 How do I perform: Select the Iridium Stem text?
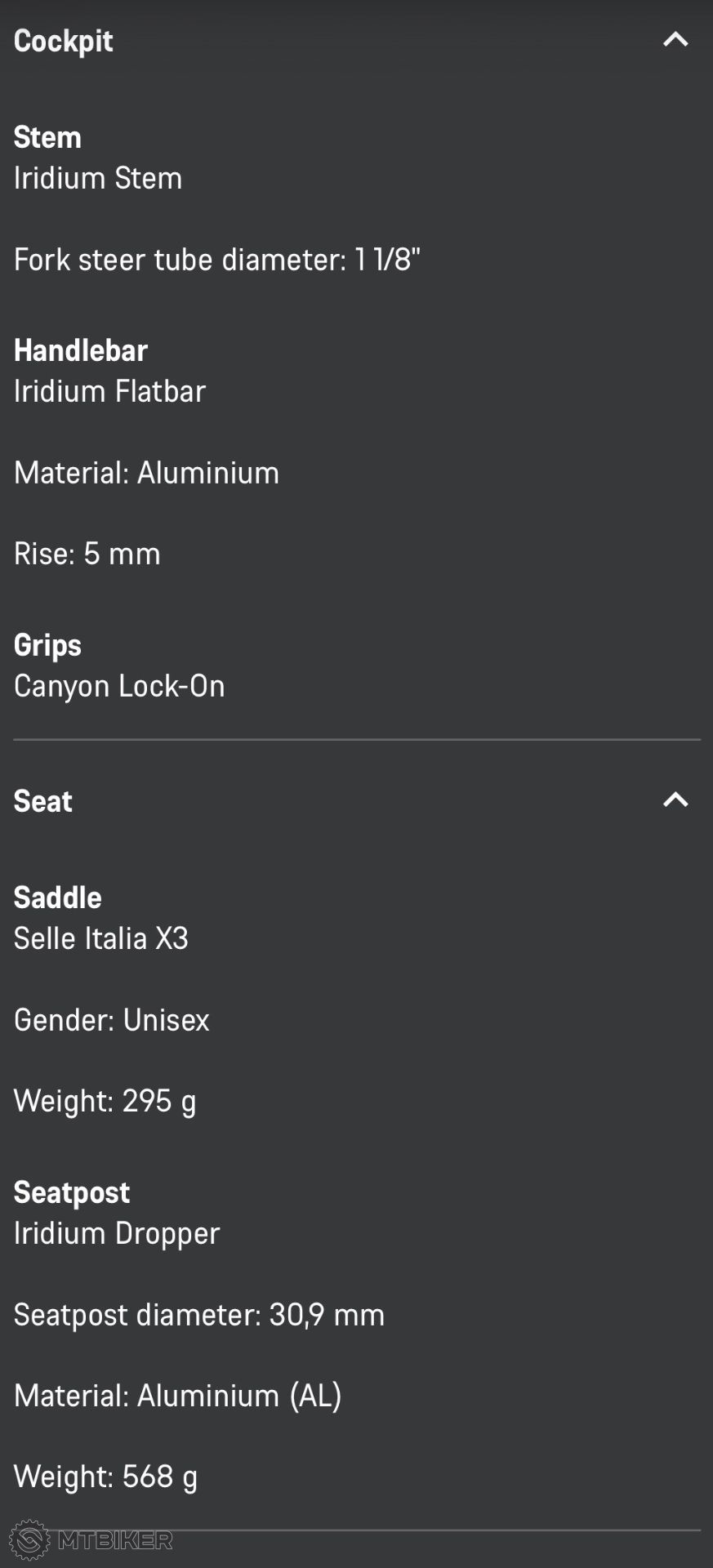click(x=98, y=178)
